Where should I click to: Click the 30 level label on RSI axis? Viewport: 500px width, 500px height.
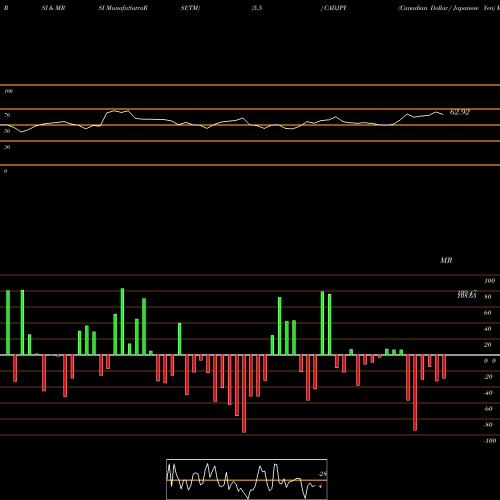tap(7, 147)
